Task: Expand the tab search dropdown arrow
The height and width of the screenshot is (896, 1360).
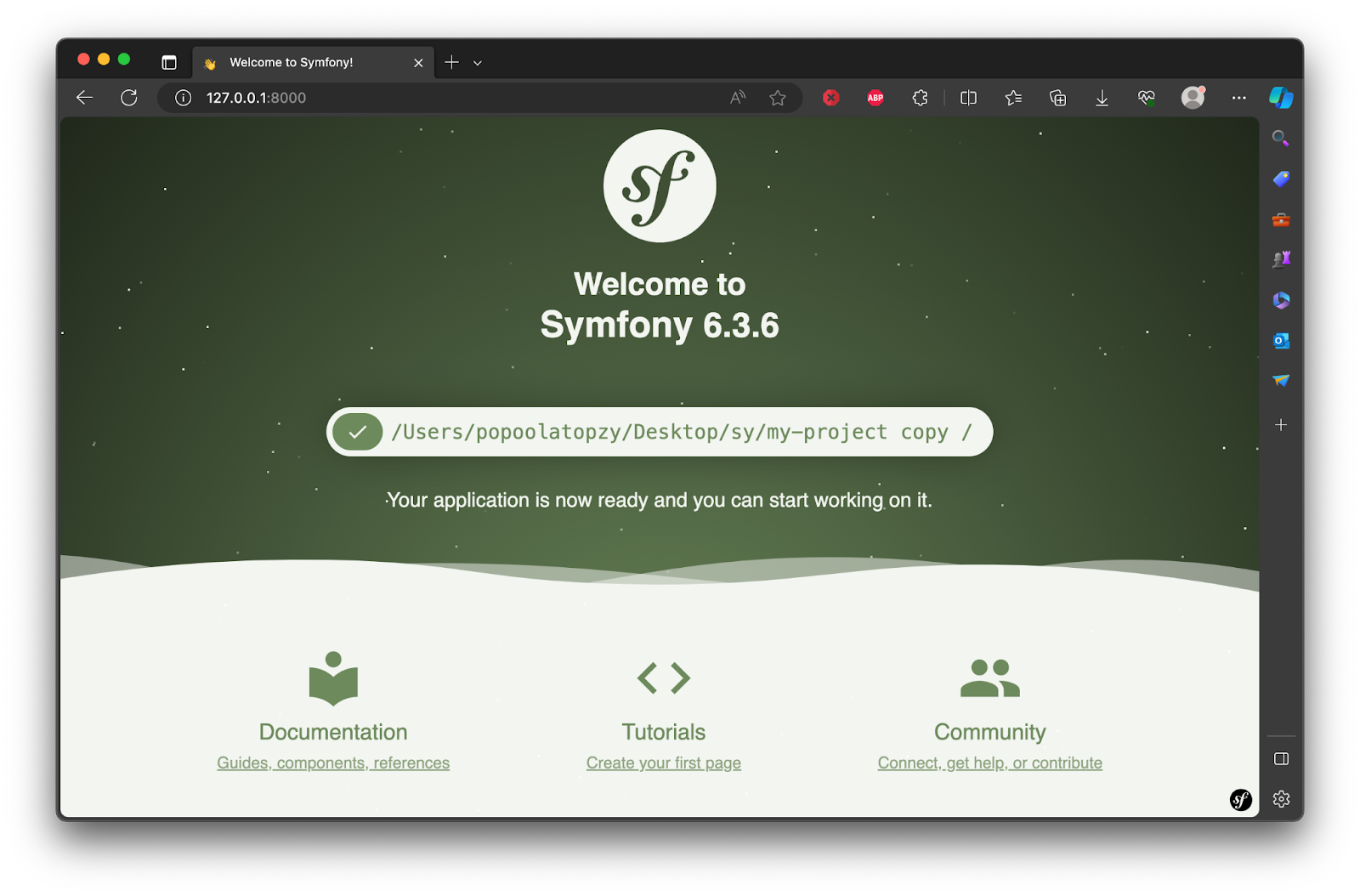Action: (478, 63)
